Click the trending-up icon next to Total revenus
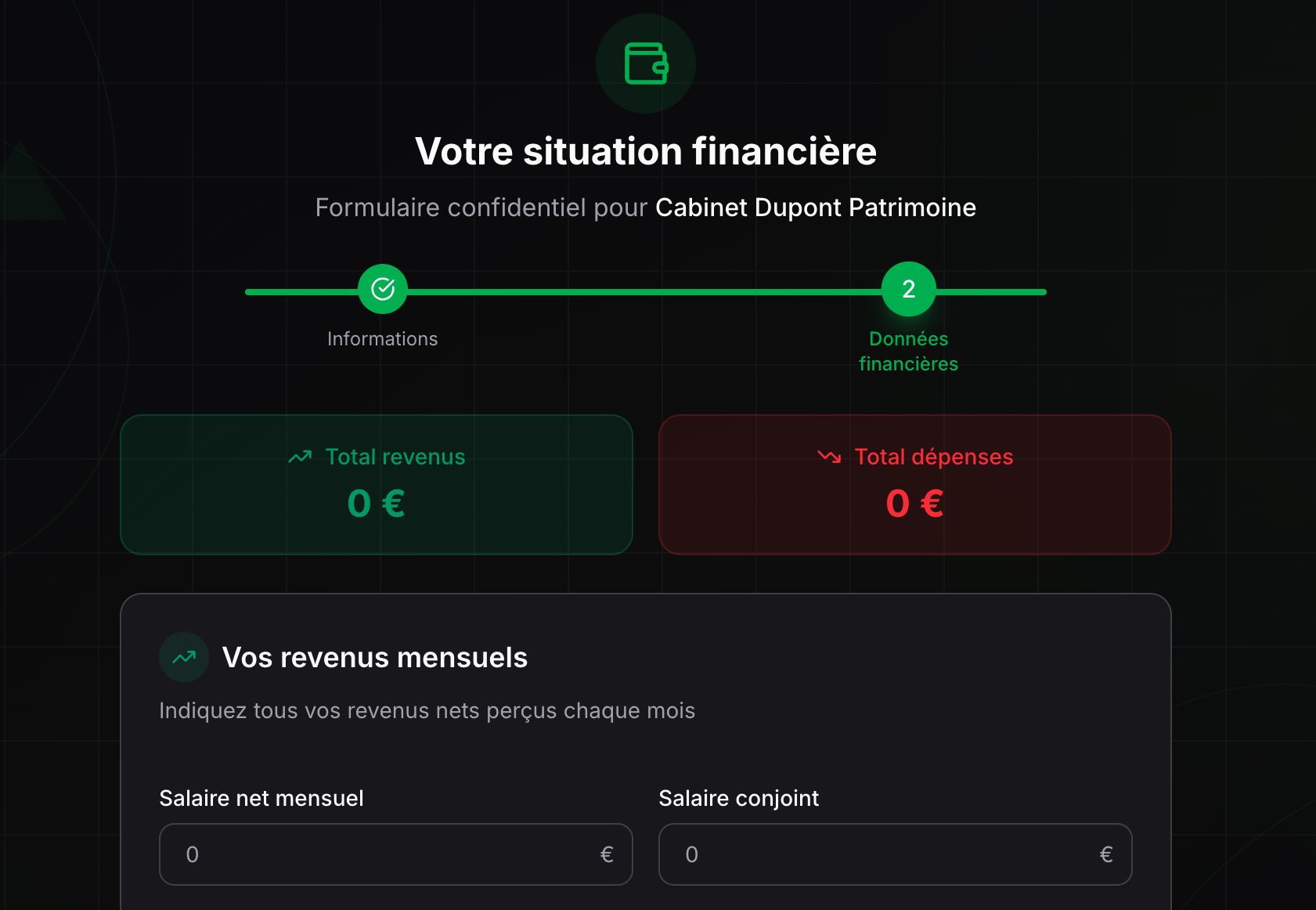Viewport: 1316px width, 910px height. (298, 457)
